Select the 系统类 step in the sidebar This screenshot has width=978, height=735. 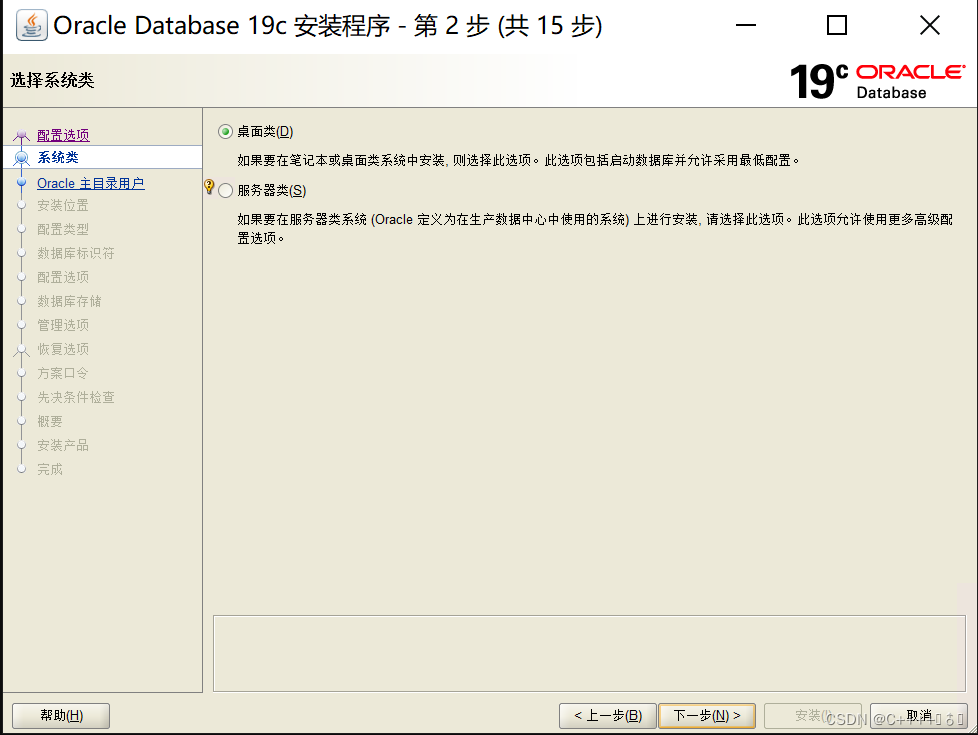[58, 157]
